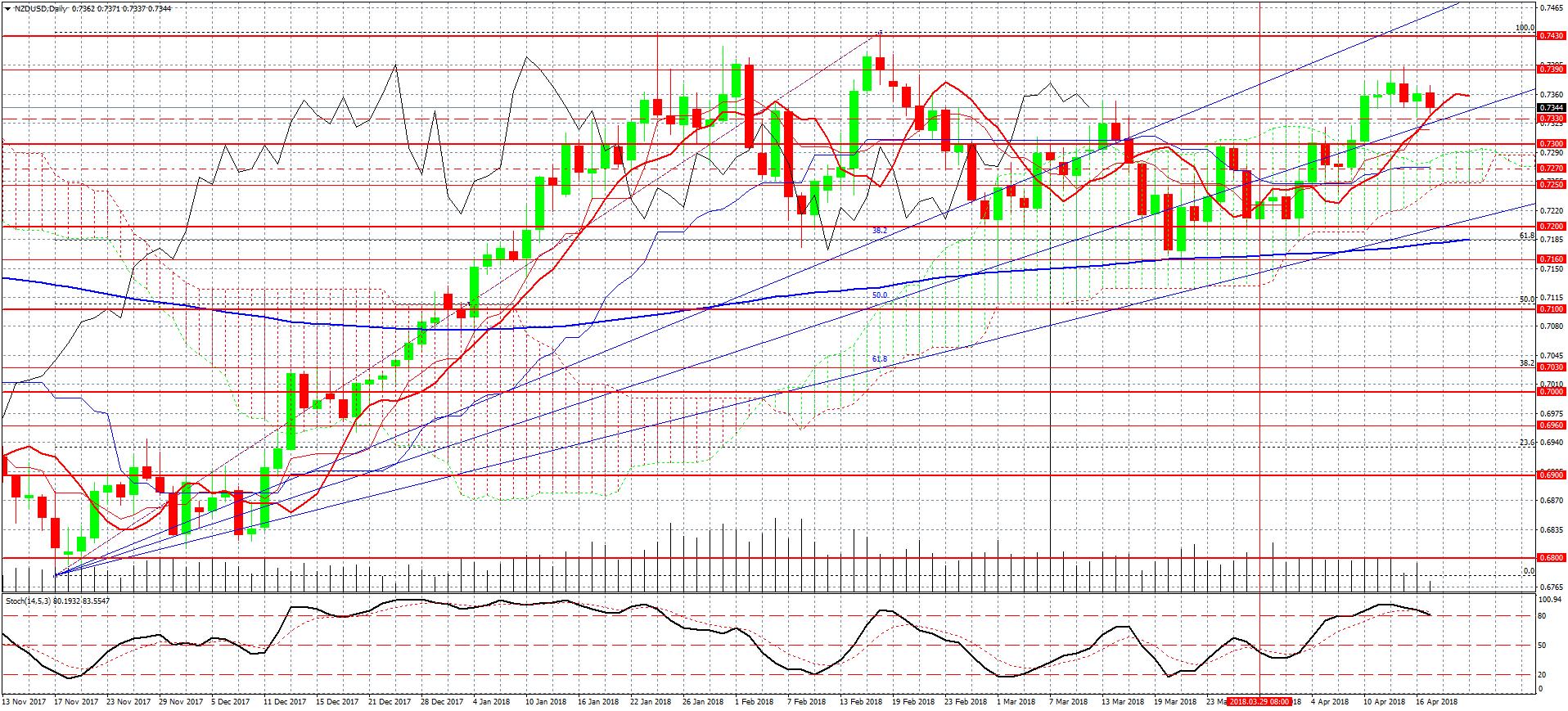Click the 0.7100 red price label
This screenshot has height=711, width=1568.
[x=1552, y=309]
